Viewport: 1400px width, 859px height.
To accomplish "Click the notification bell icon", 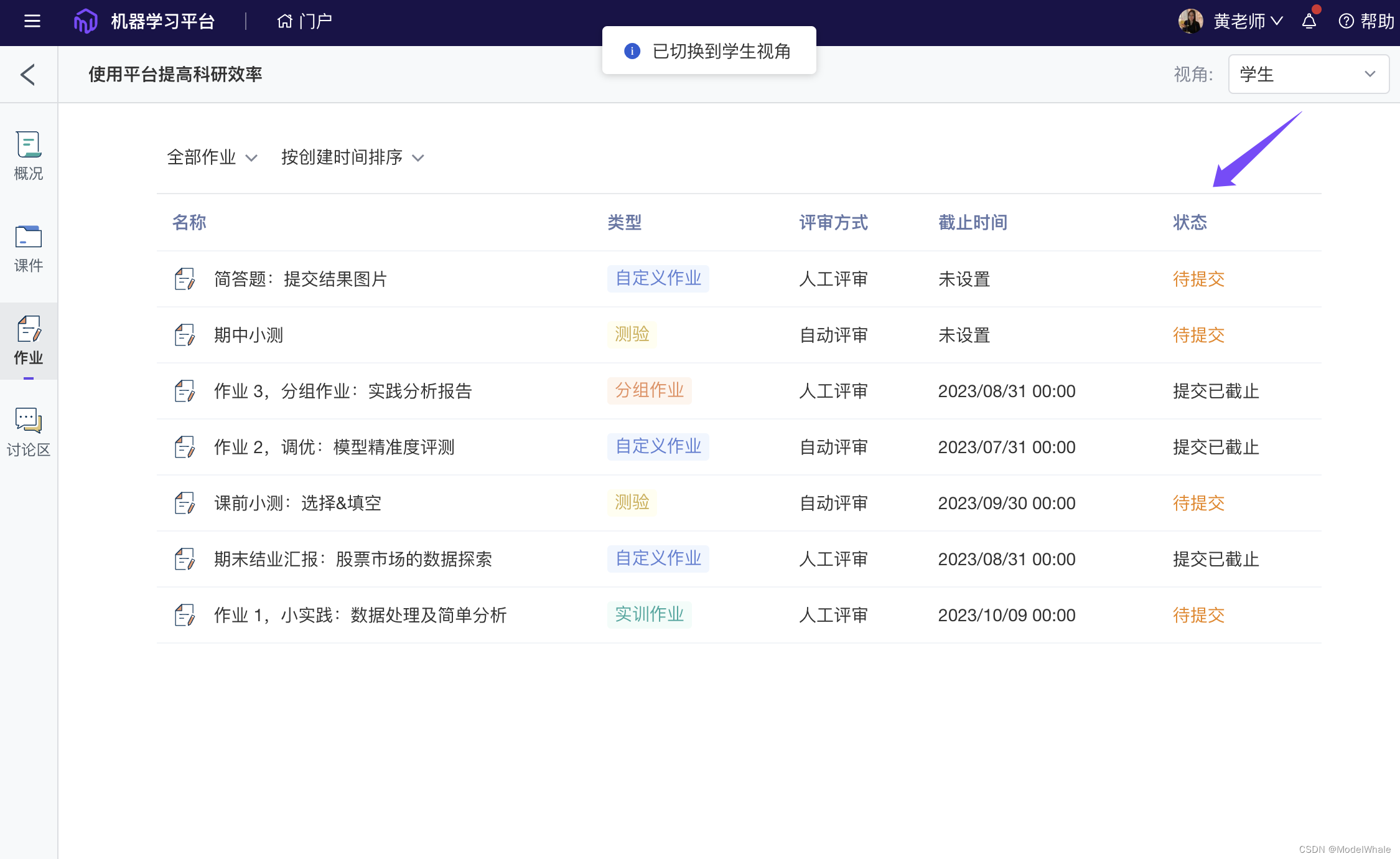I will point(1309,22).
